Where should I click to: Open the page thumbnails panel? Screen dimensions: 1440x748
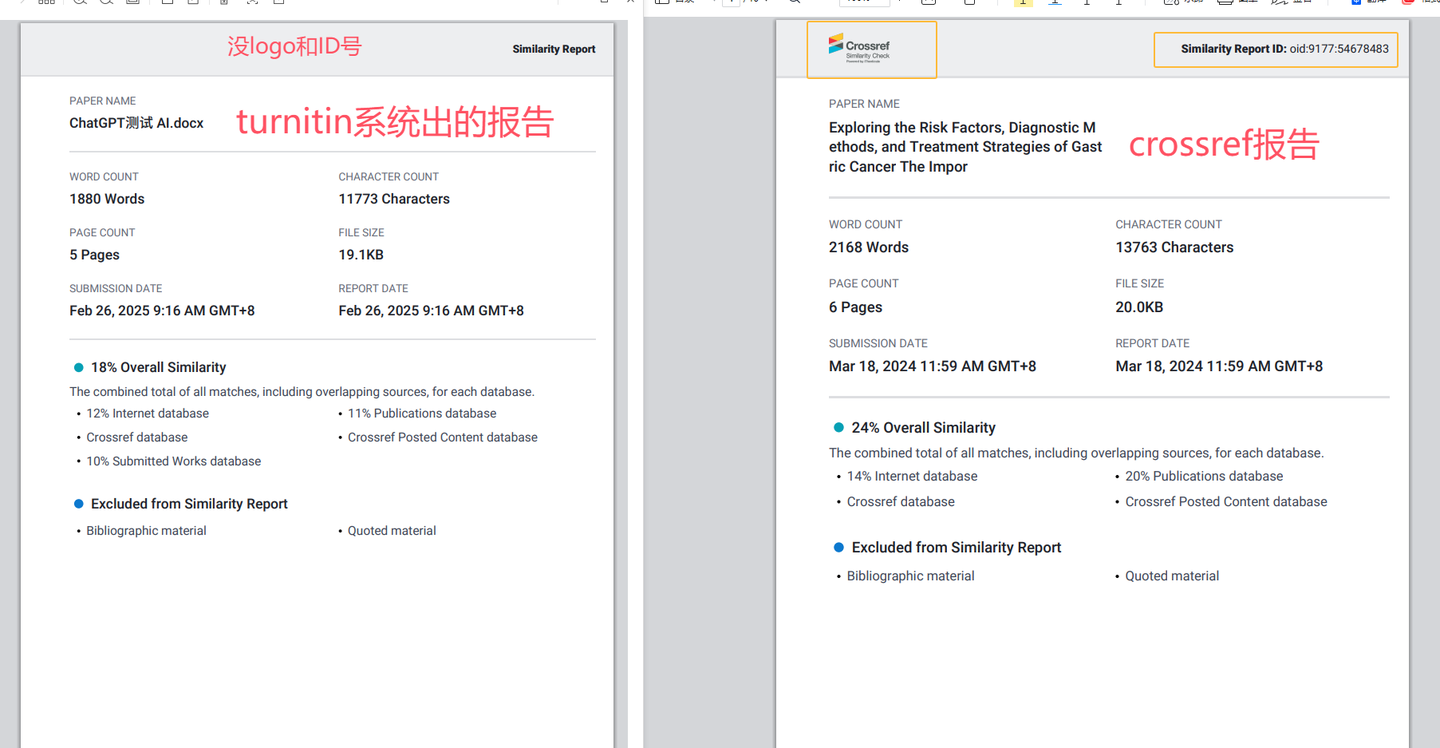click(x=45, y=4)
